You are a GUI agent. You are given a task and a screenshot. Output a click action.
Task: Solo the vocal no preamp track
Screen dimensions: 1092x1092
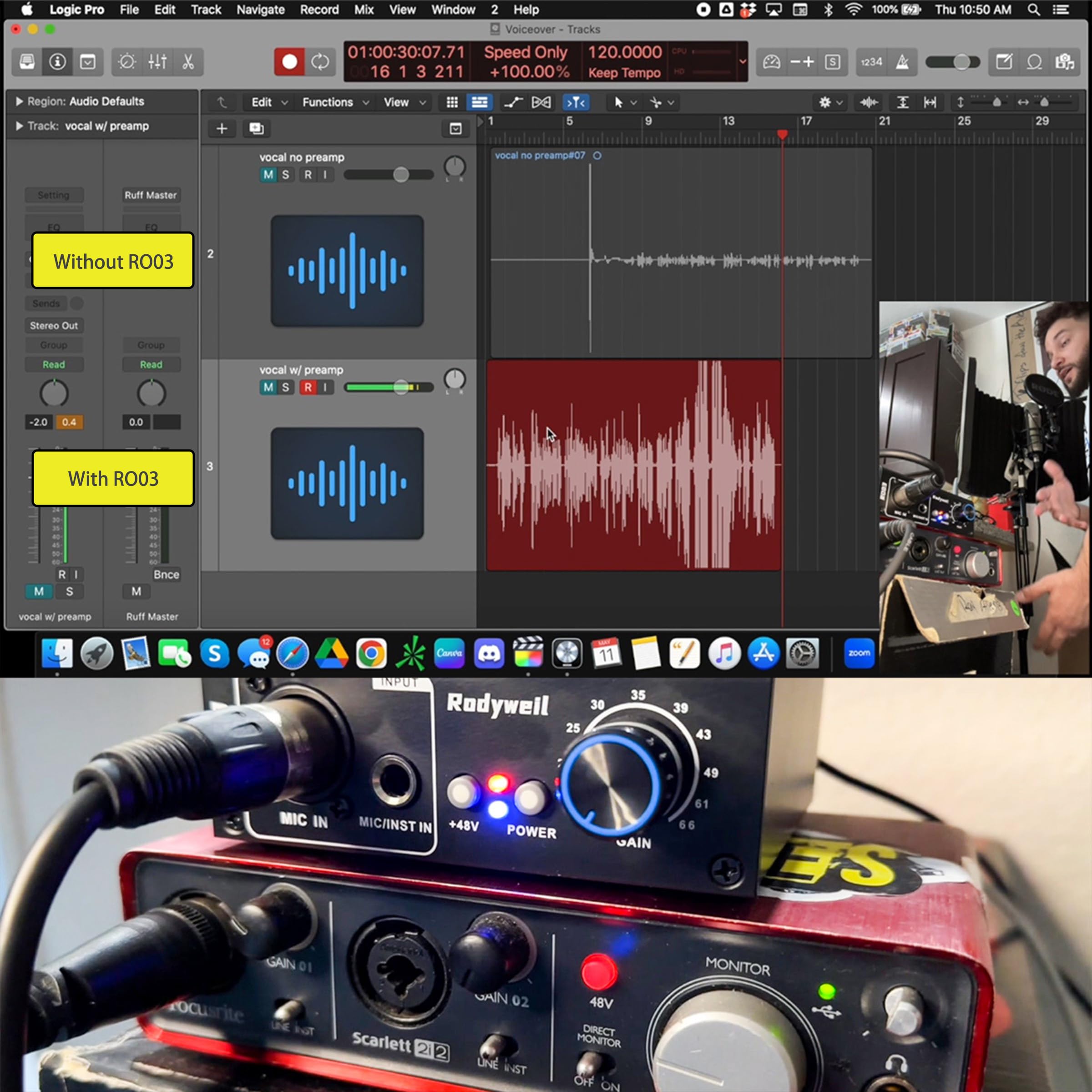click(x=285, y=175)
